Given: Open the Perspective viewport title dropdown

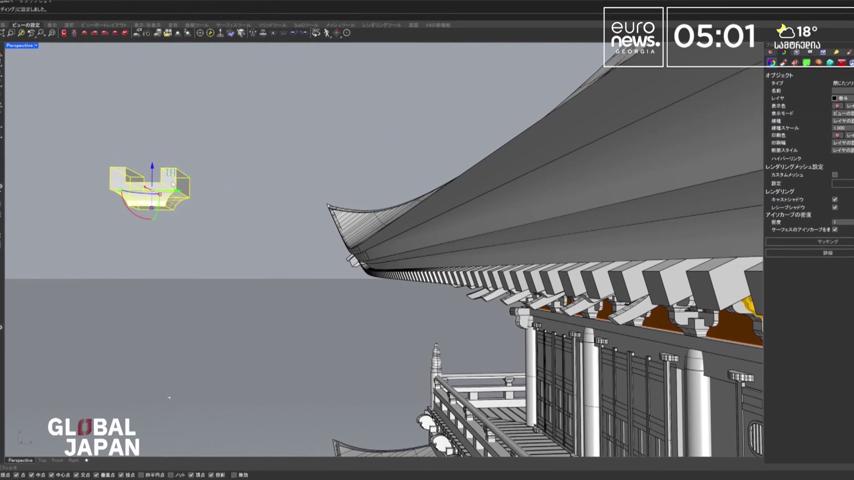Looking at the screenshot, I should (22, 46).
